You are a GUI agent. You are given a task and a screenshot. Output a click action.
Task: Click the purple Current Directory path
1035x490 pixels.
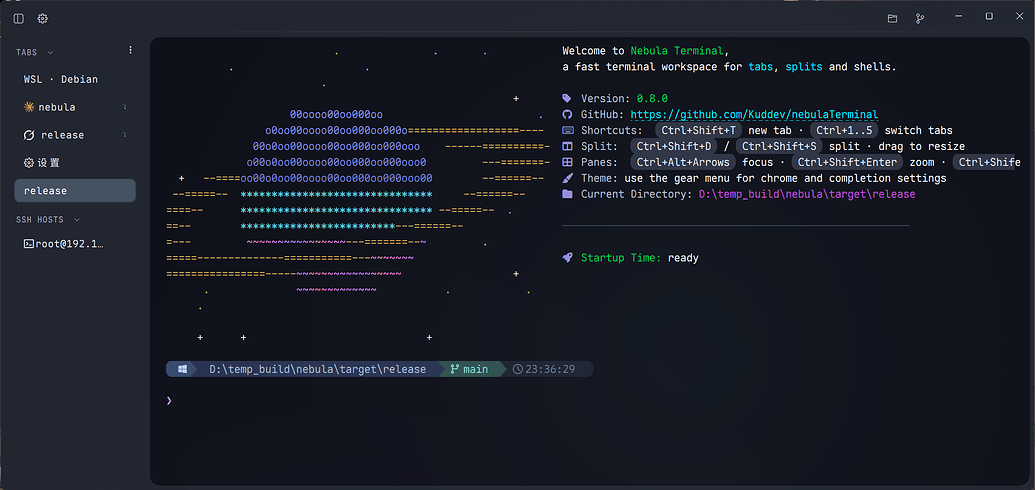coord(807,194)
